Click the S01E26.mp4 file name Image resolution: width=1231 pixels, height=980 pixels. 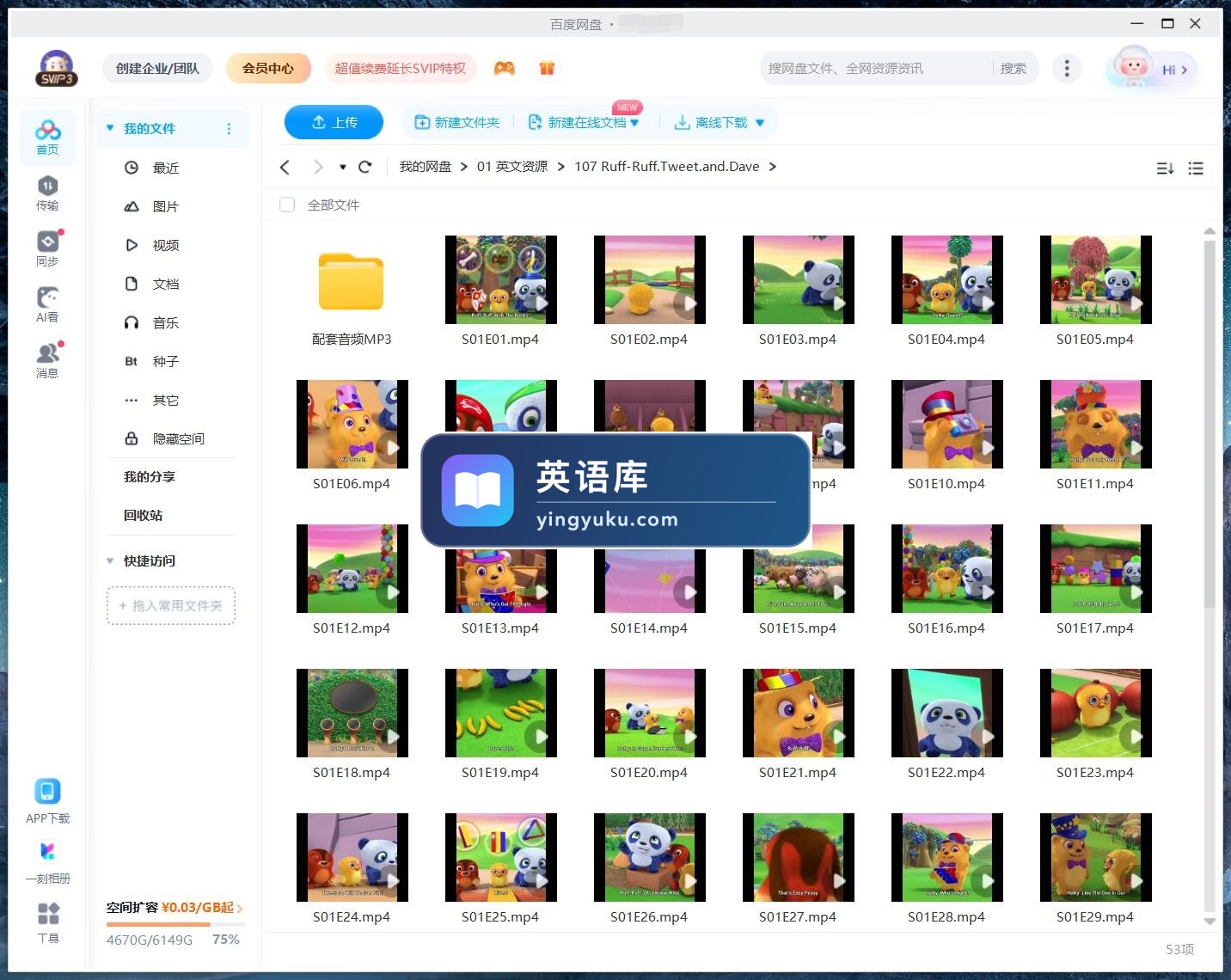(x=649, y=917)
